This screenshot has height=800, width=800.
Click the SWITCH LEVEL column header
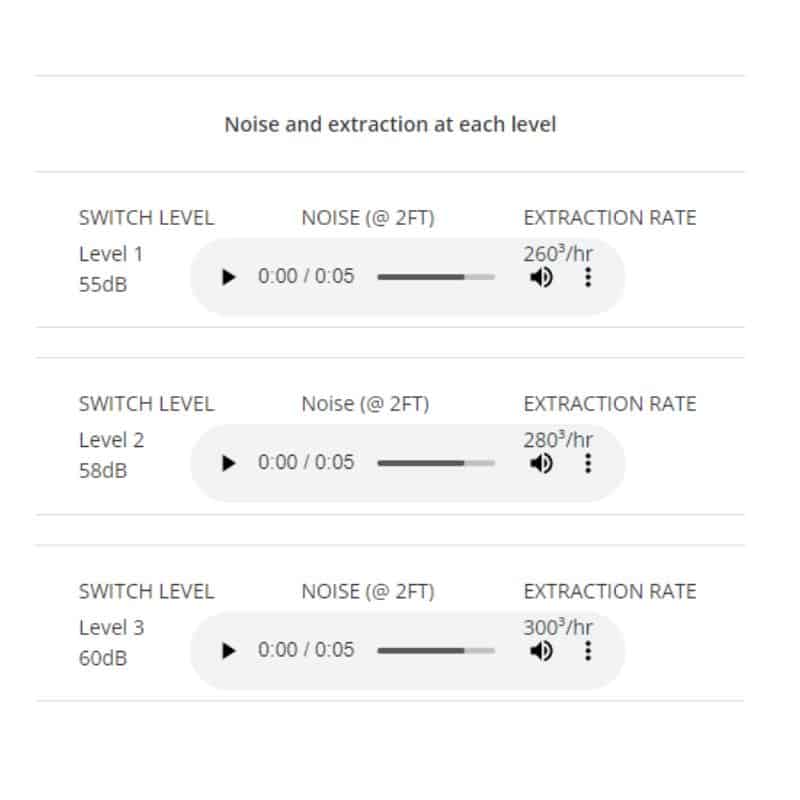click(146, 217)
